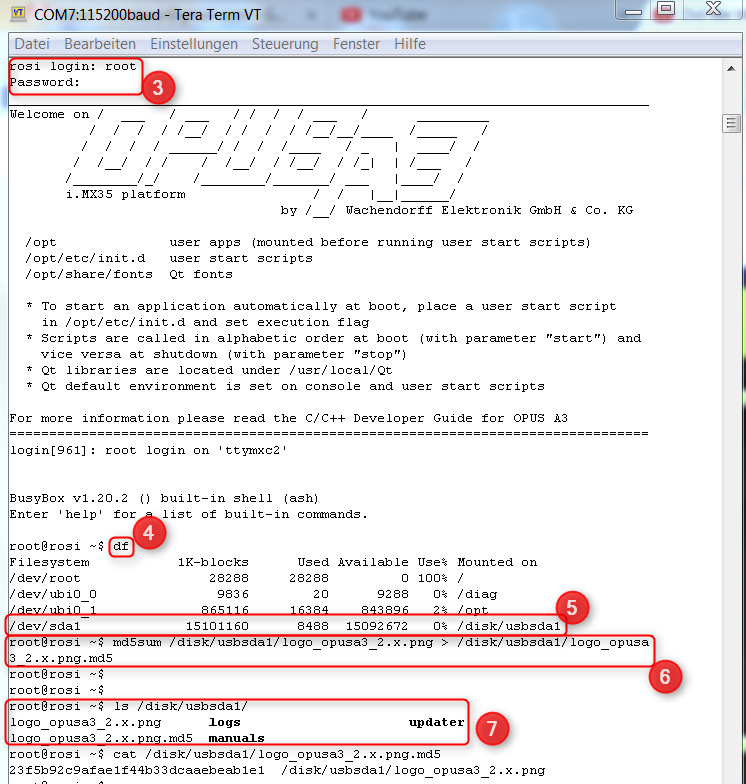
Task: Maximize the Tera Term window
Action: [666, 8]
